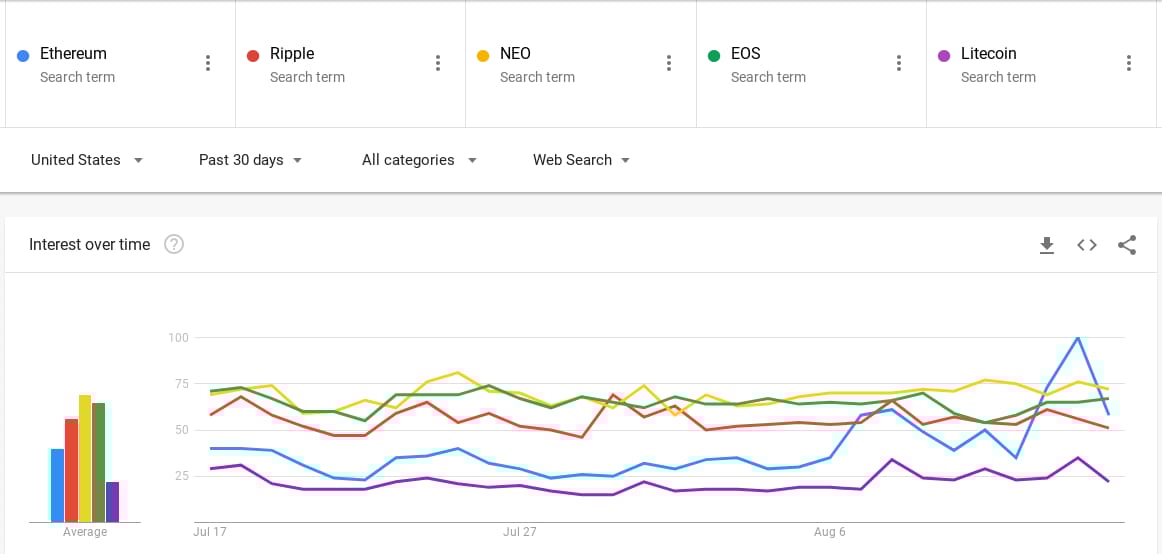Click the Ethereum search term
Viewport: 1162px width, 554px height.
(x=73, y=54)
